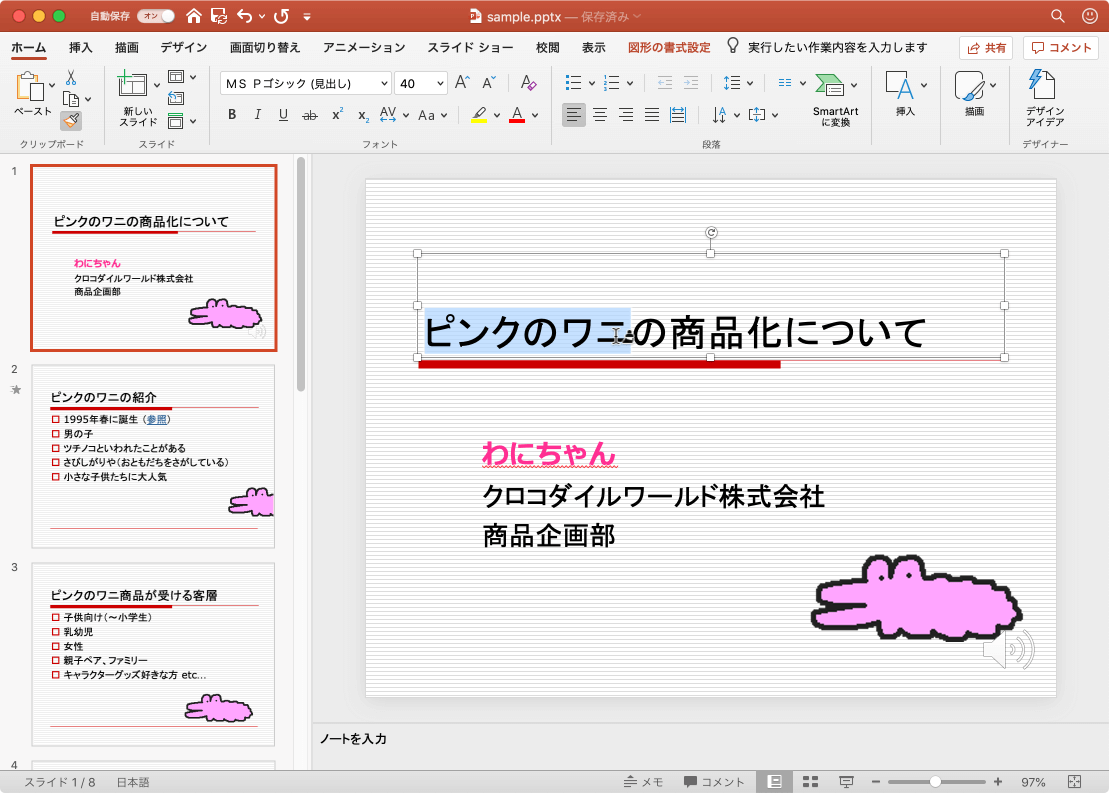Toggle the AutoSave (自動保存) switch
This screenshot has height=793, width=1109.
(x=155, y=16)
